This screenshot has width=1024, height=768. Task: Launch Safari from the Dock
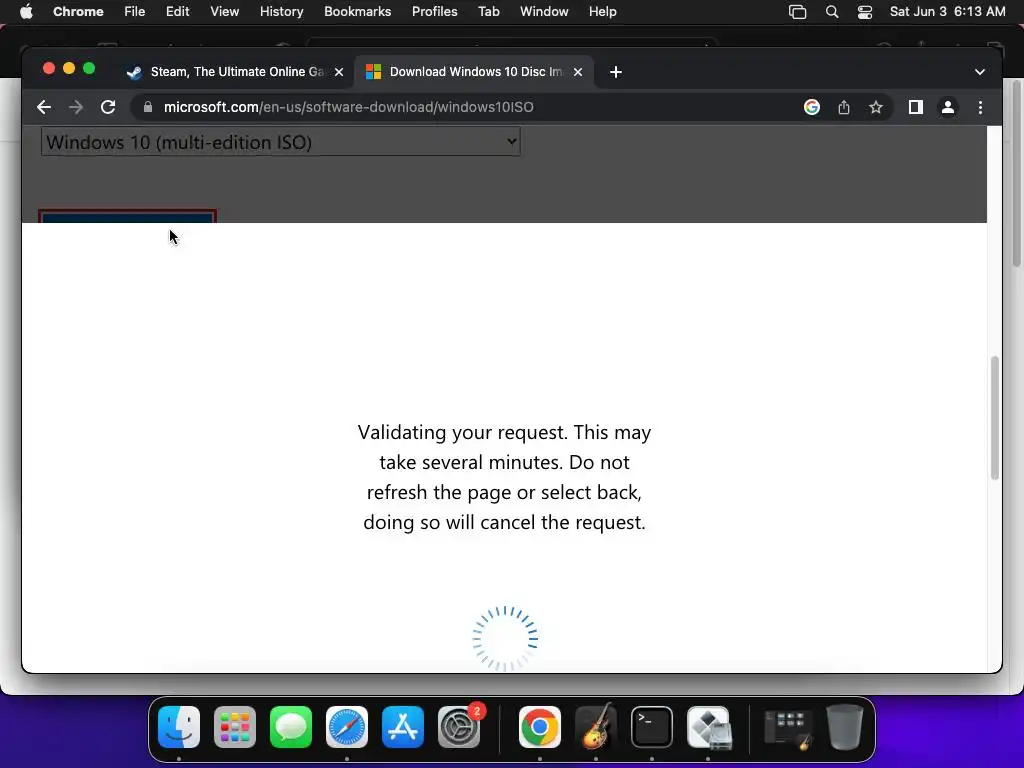click(347, 727)
